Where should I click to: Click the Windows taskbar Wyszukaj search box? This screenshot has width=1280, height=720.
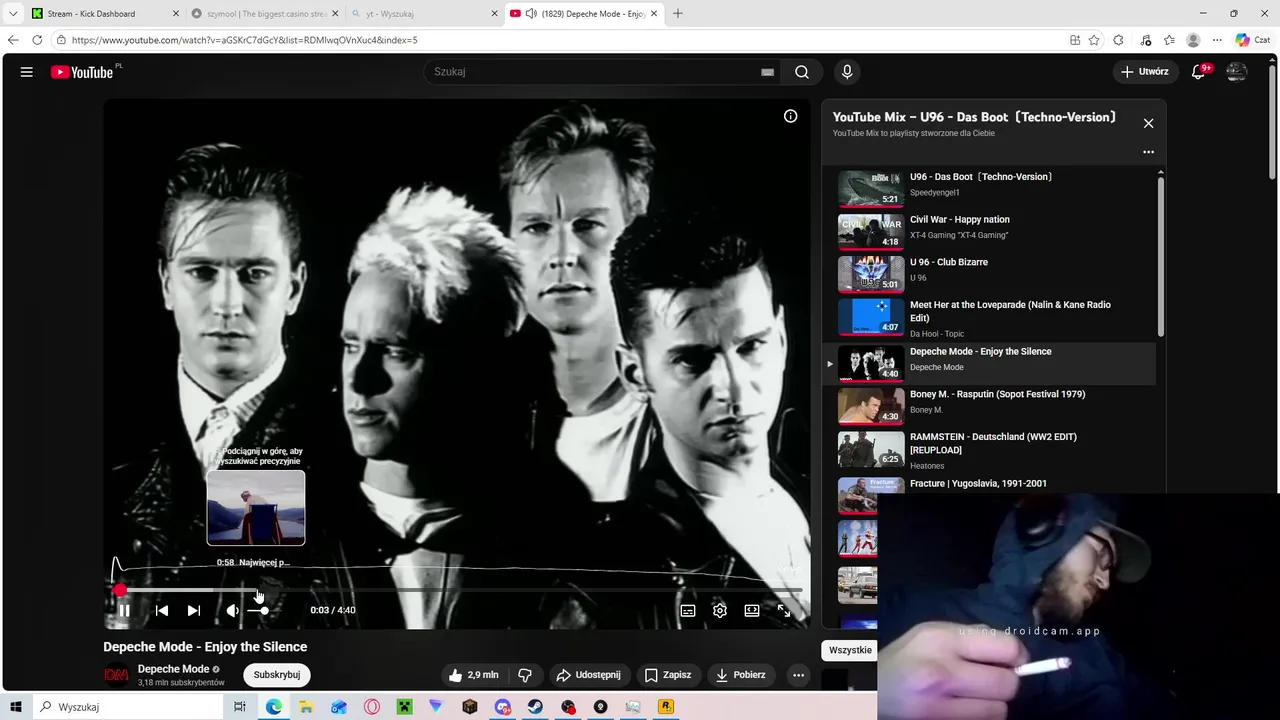[x=130, y=707]
